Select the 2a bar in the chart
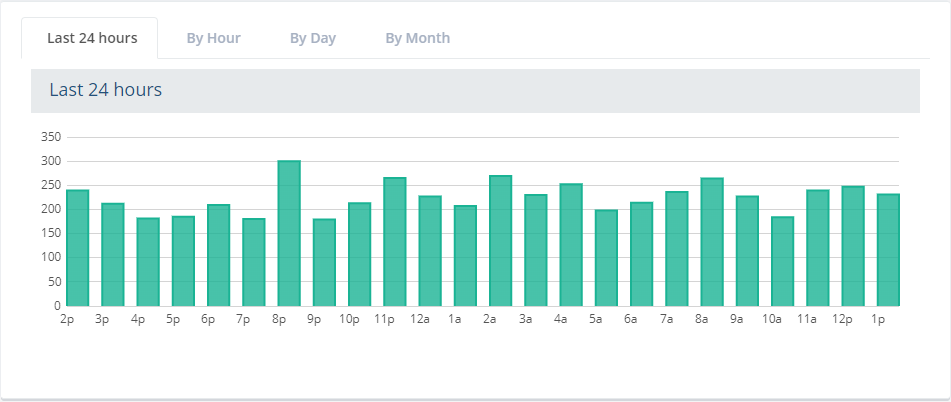The height and width of the screenshot is (402, 951). (500, 241)
